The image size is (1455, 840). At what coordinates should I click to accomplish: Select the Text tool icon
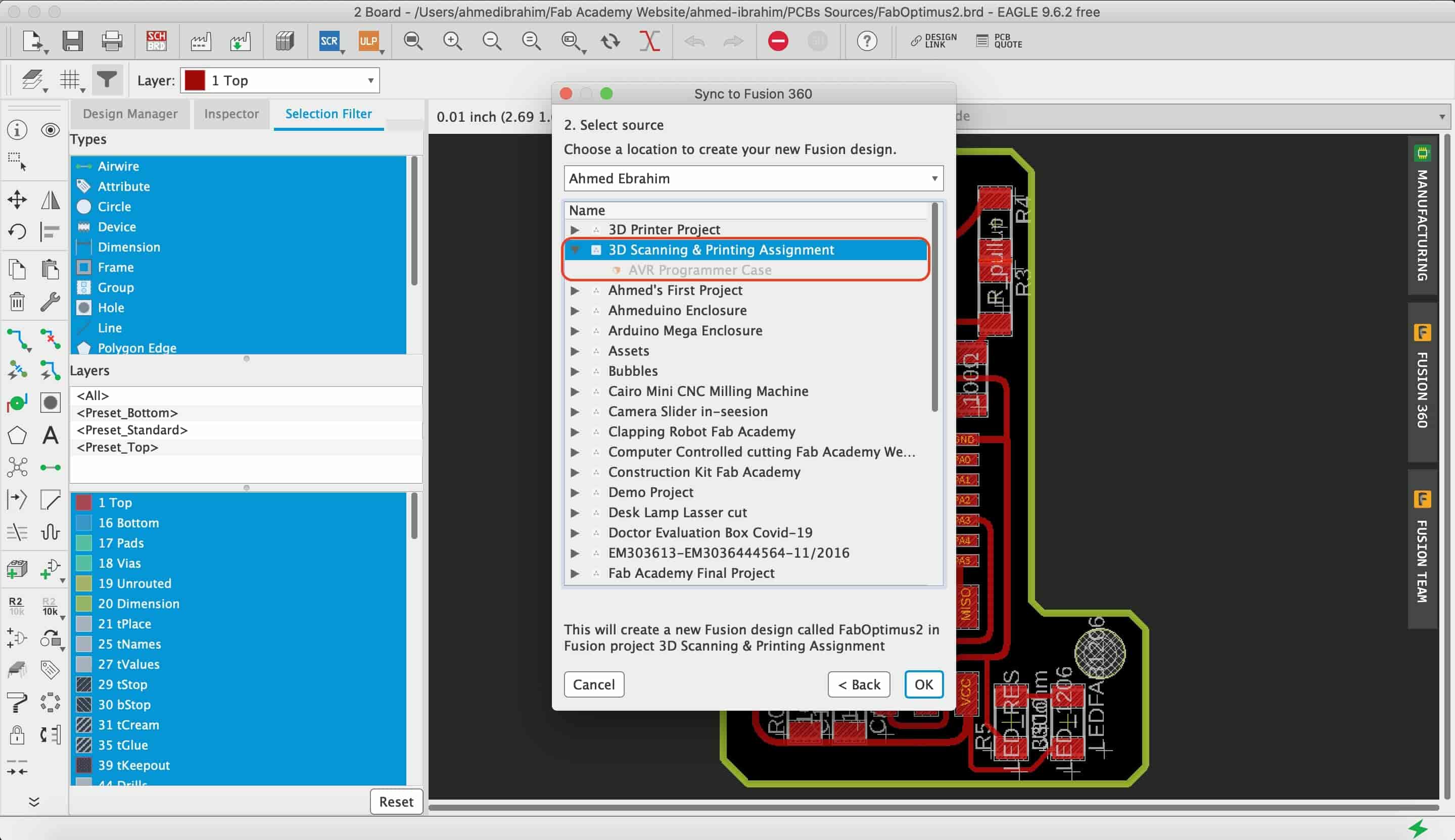pyautogui.click(x=50, y=435)
